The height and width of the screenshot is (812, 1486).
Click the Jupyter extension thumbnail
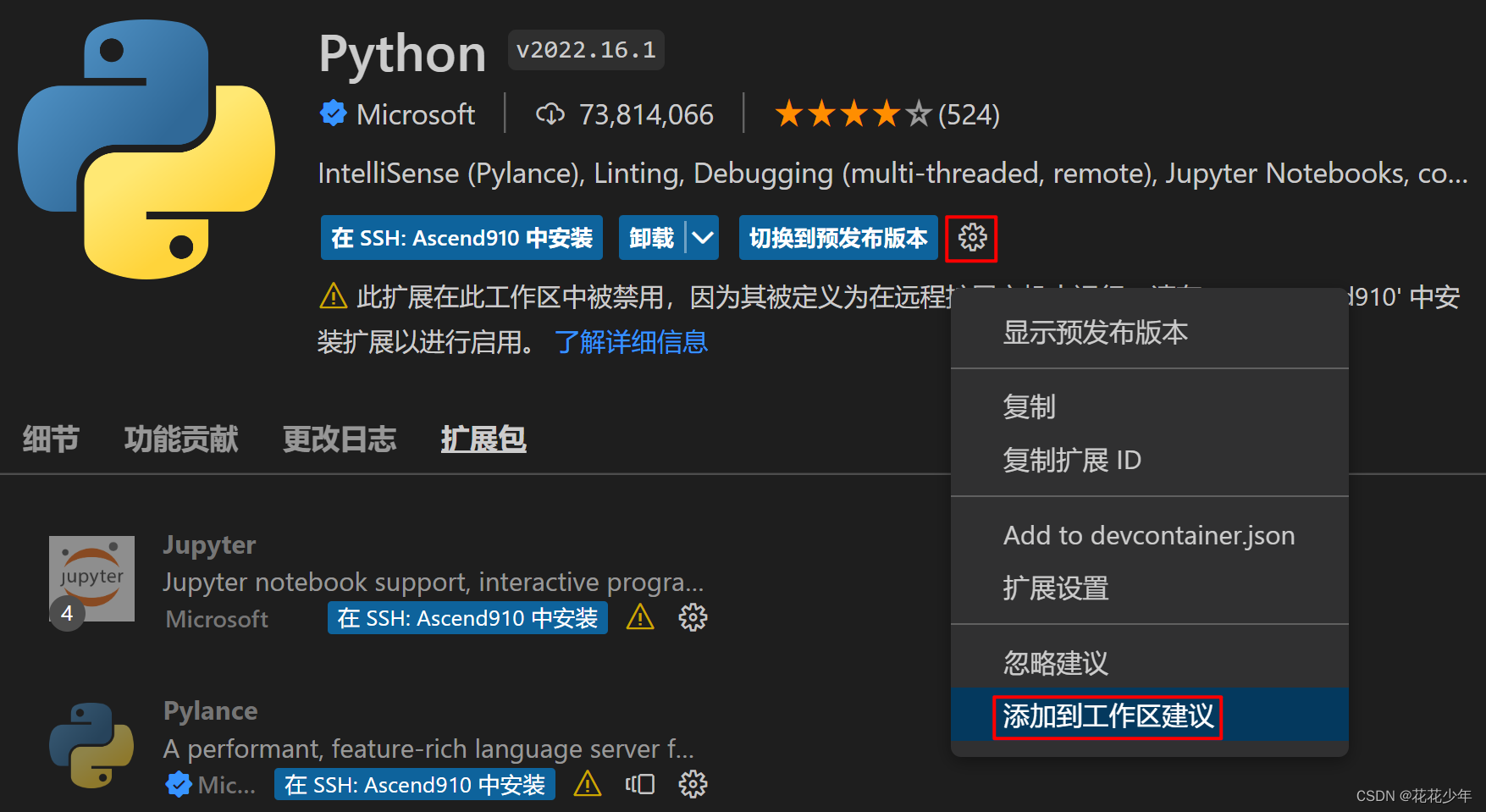pyautogui.click(x=91, y=578)
